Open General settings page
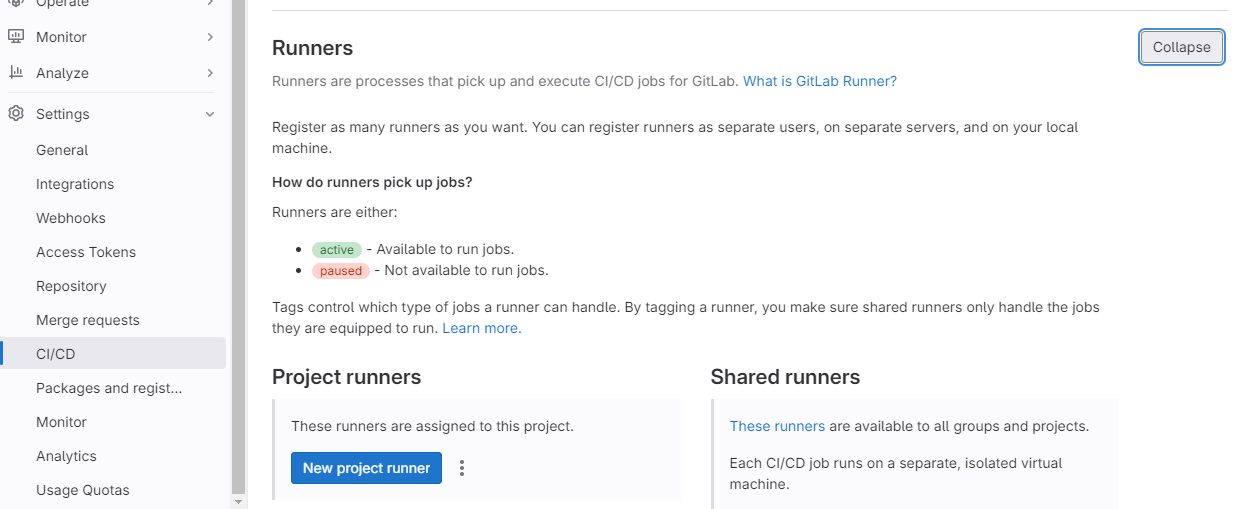Image resolution: width=1247 pixels, height=509 pixels. coord(62,150)
